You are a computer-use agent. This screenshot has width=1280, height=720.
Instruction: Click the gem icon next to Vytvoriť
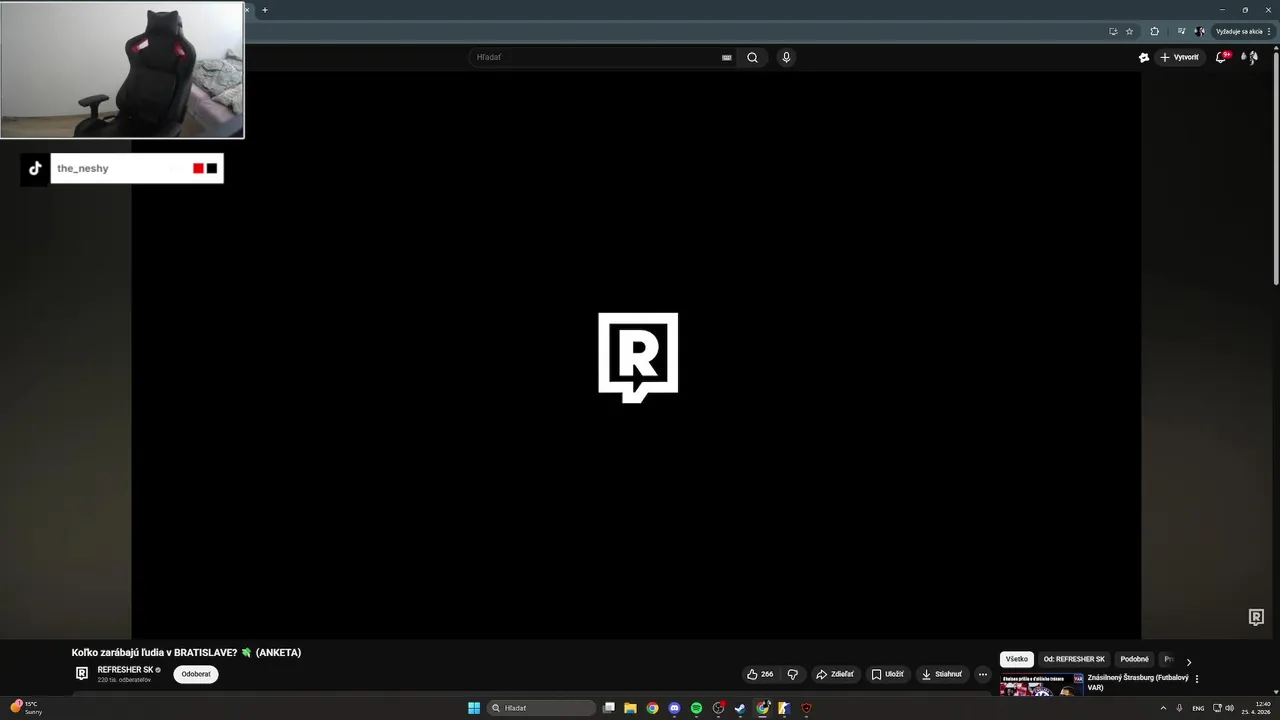[1144, 57]
